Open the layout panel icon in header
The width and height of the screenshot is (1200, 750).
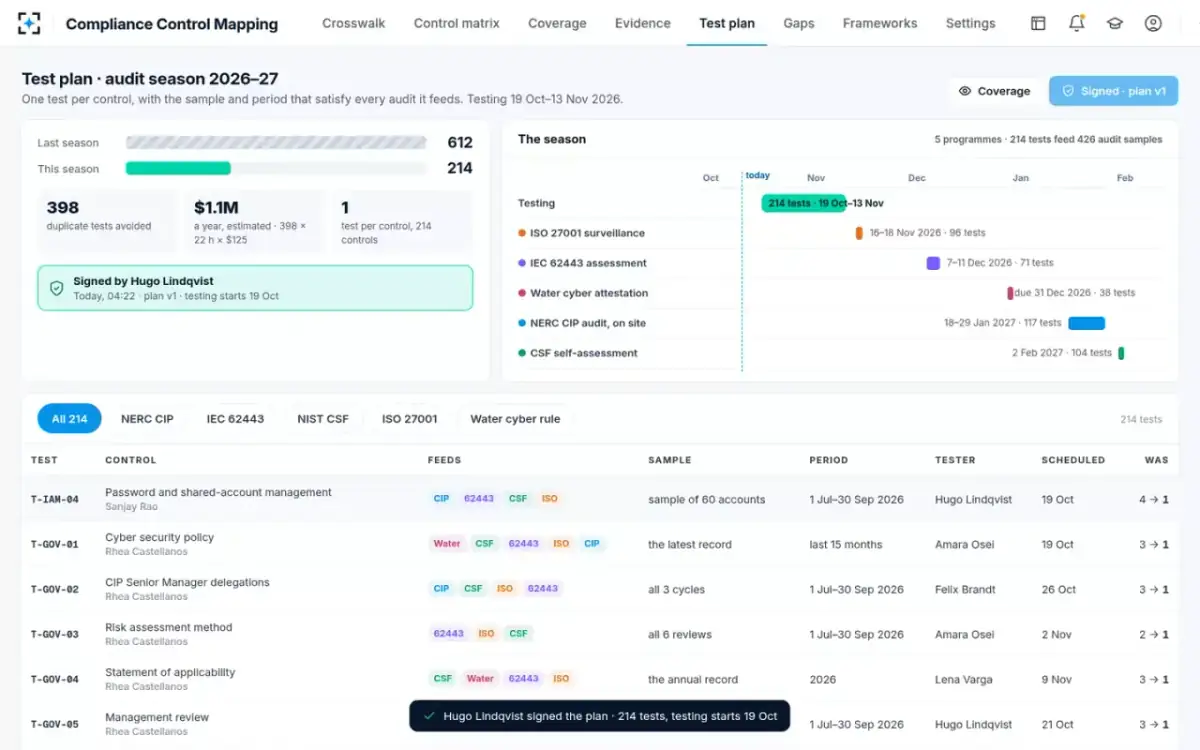[x=1038, y=23]
